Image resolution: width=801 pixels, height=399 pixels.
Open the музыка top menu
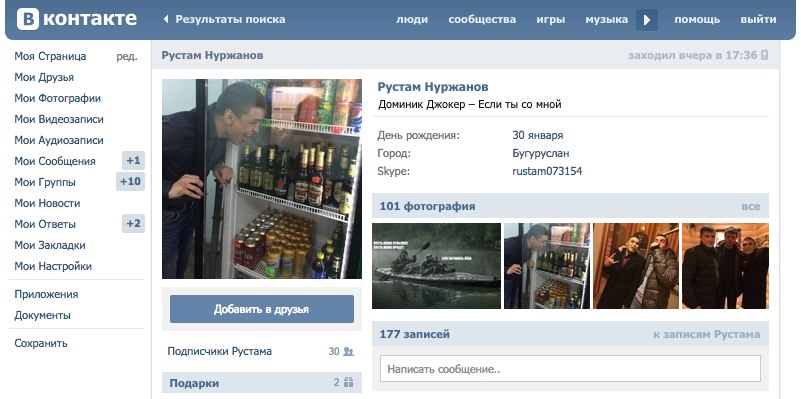pyautogui.click(x=606, y=19)
